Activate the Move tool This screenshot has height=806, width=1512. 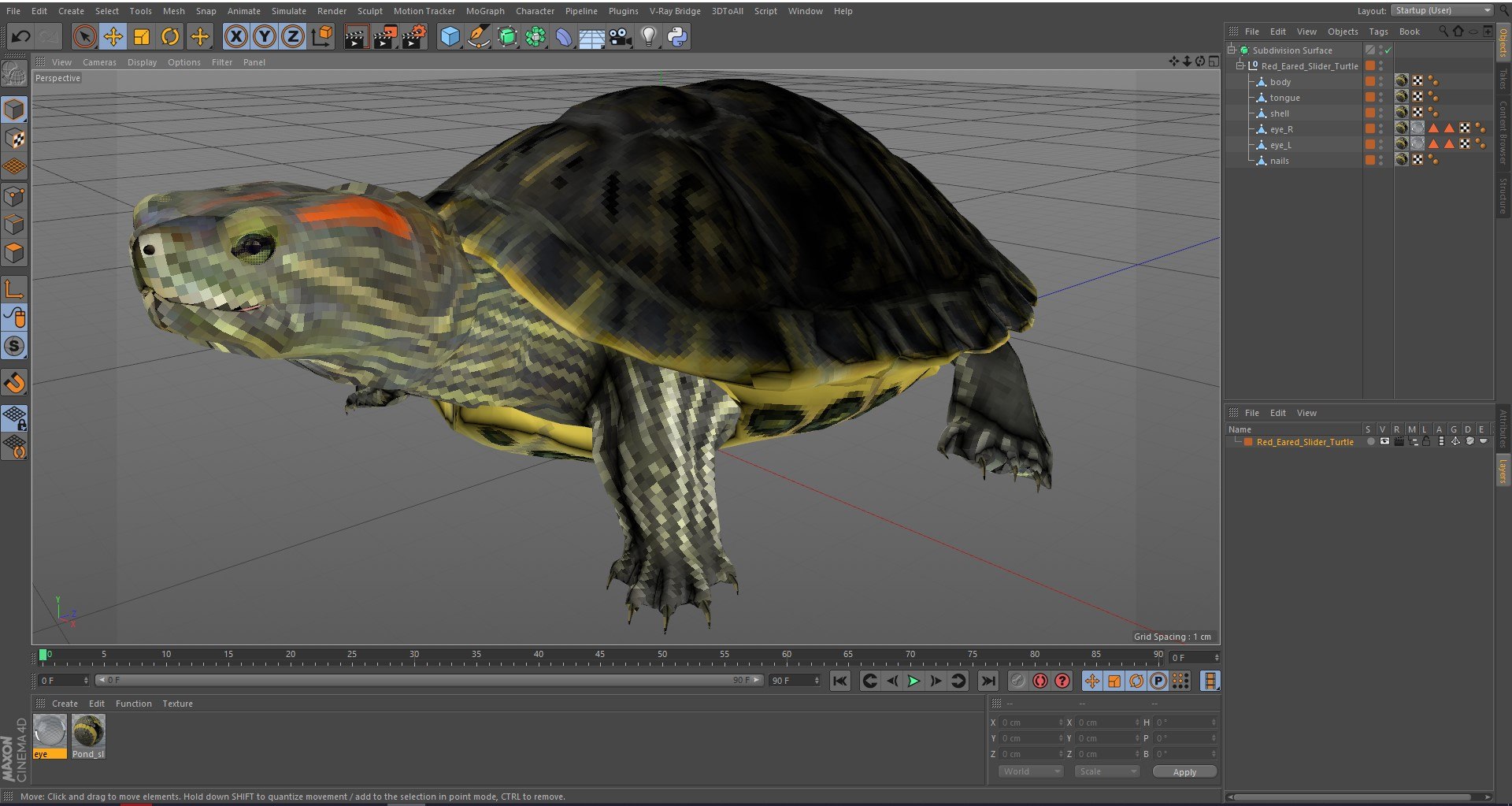(x=113, y=36)
